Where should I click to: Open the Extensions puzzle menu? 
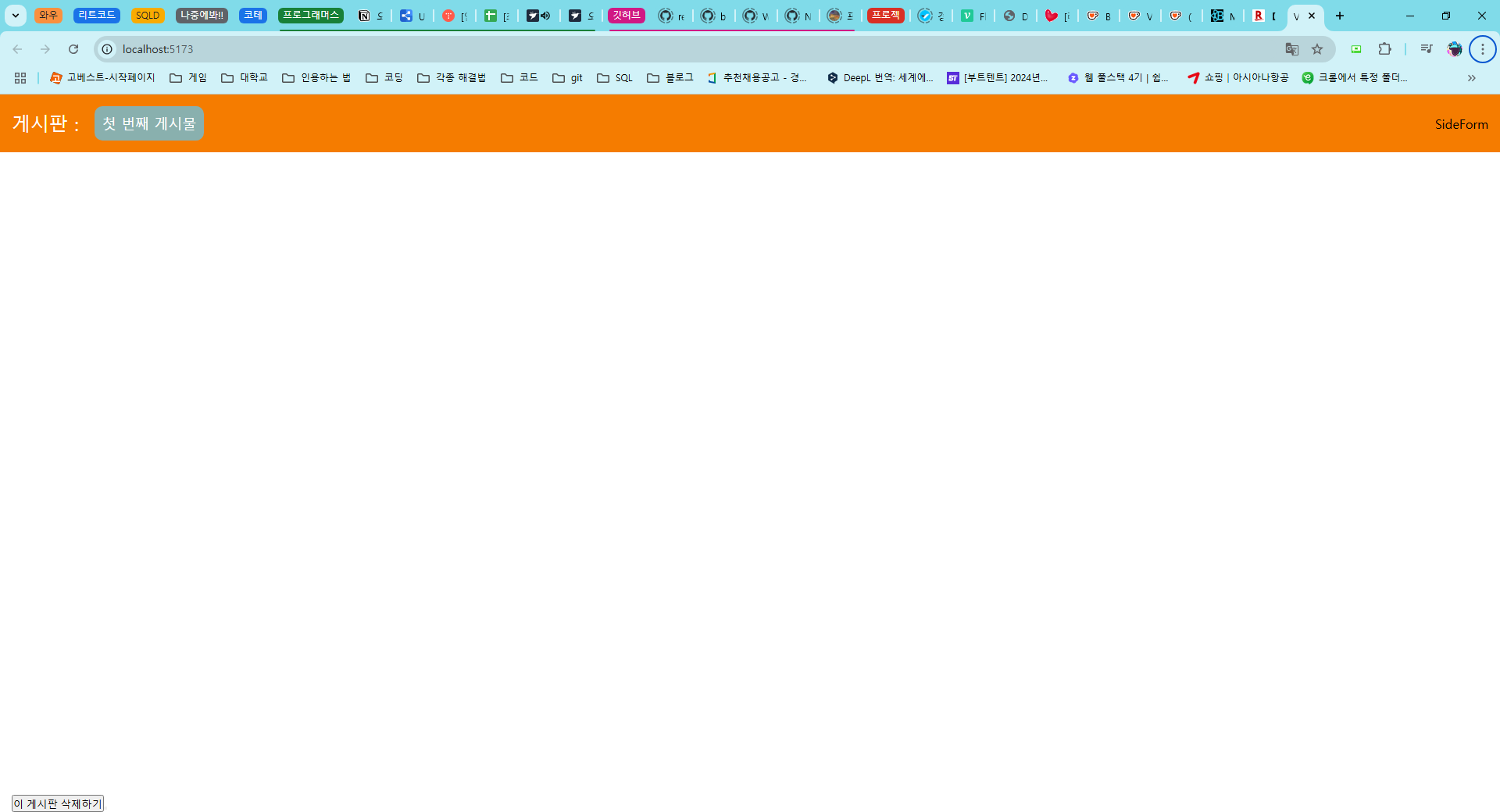1384,49
